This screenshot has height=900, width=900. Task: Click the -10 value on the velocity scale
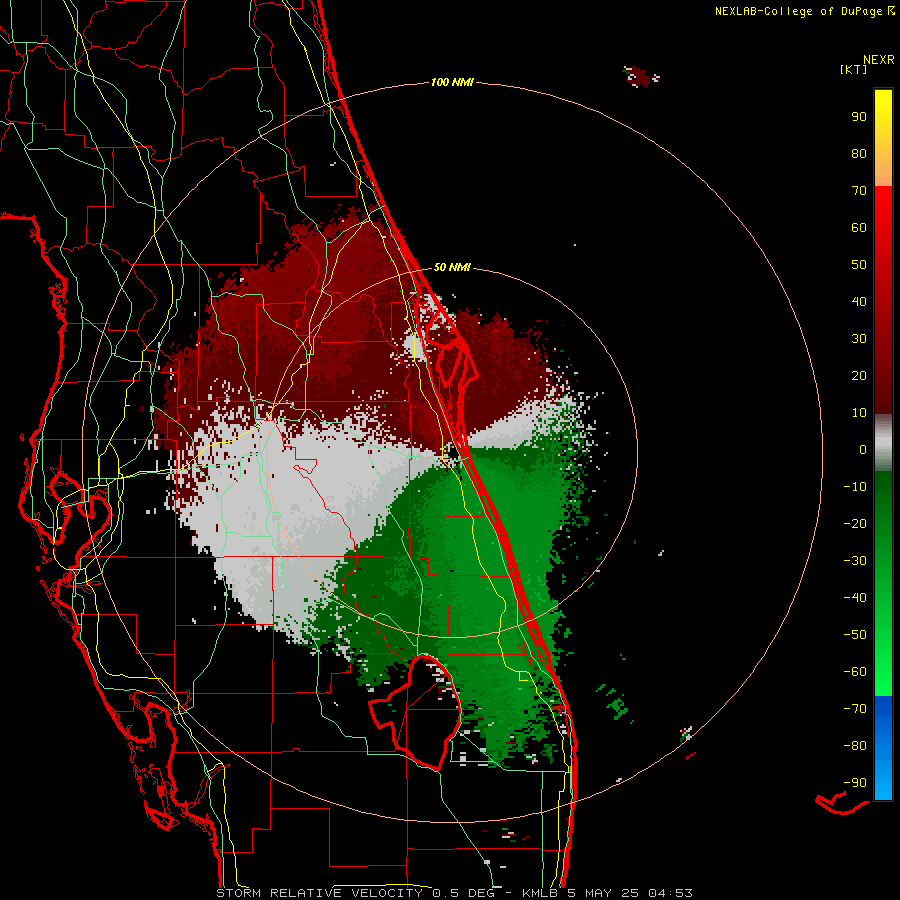tap(855, 487)
